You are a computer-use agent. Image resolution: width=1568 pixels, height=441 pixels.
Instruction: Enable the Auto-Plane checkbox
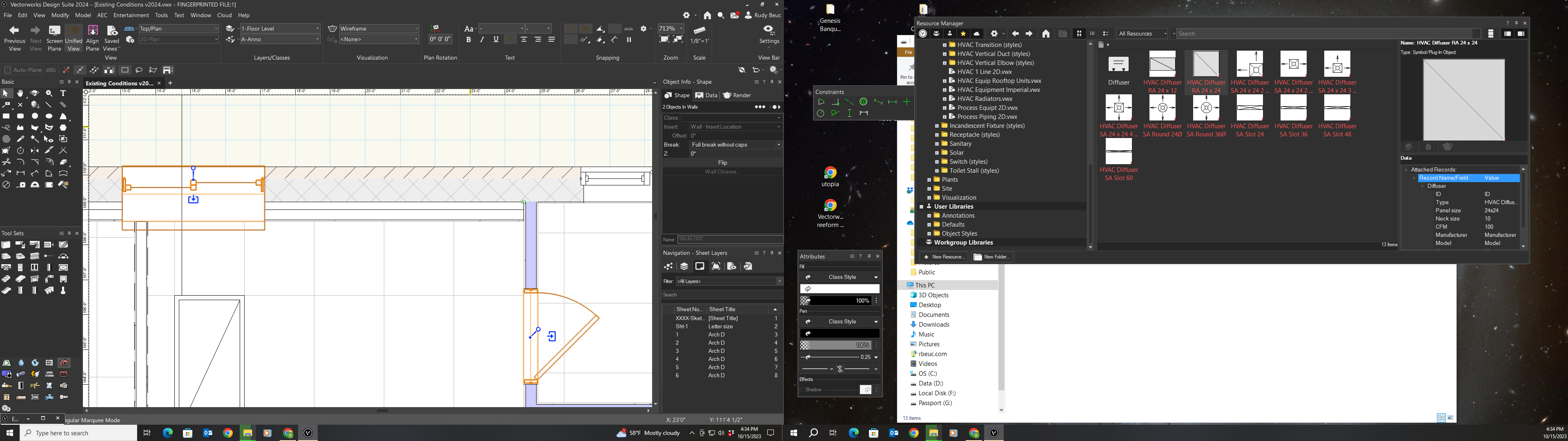tap(8, 70)
